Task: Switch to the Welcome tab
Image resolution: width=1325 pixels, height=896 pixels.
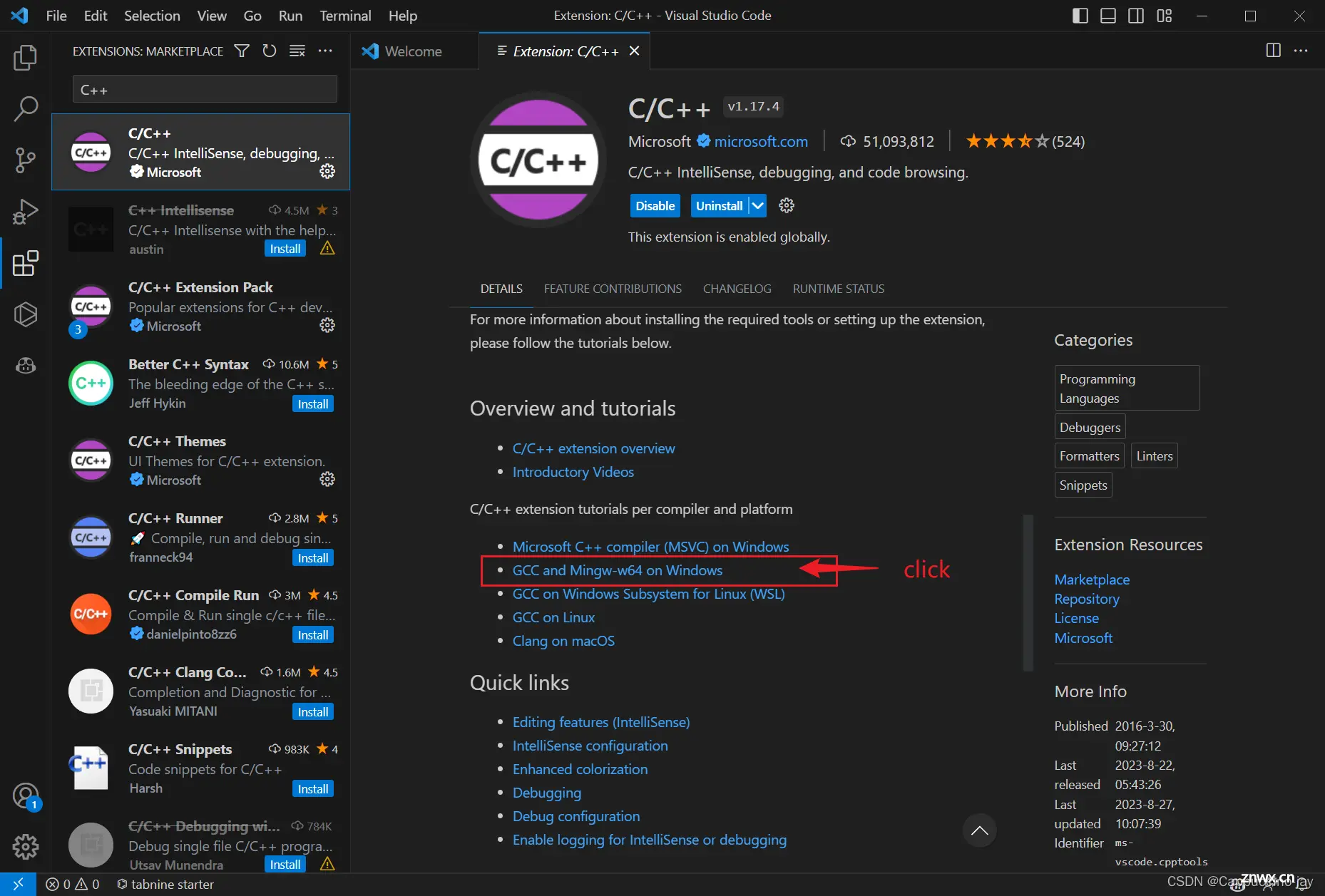Action: 414,51
